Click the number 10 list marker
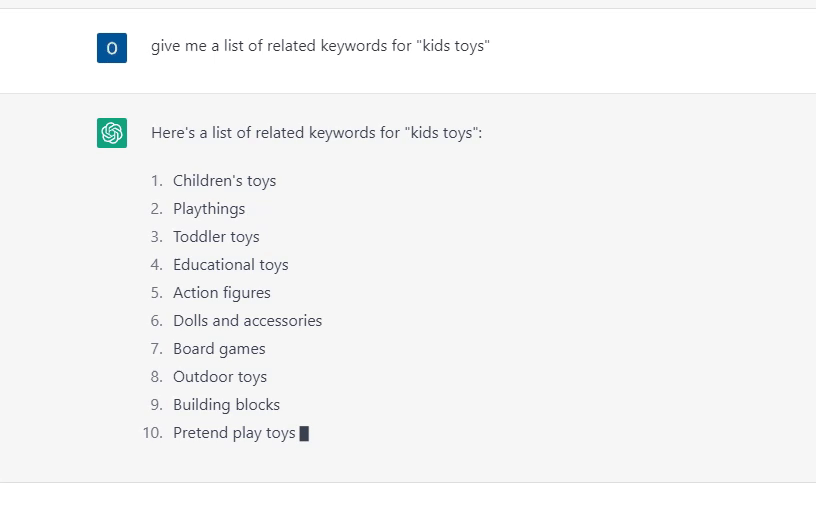 [152, 433]
